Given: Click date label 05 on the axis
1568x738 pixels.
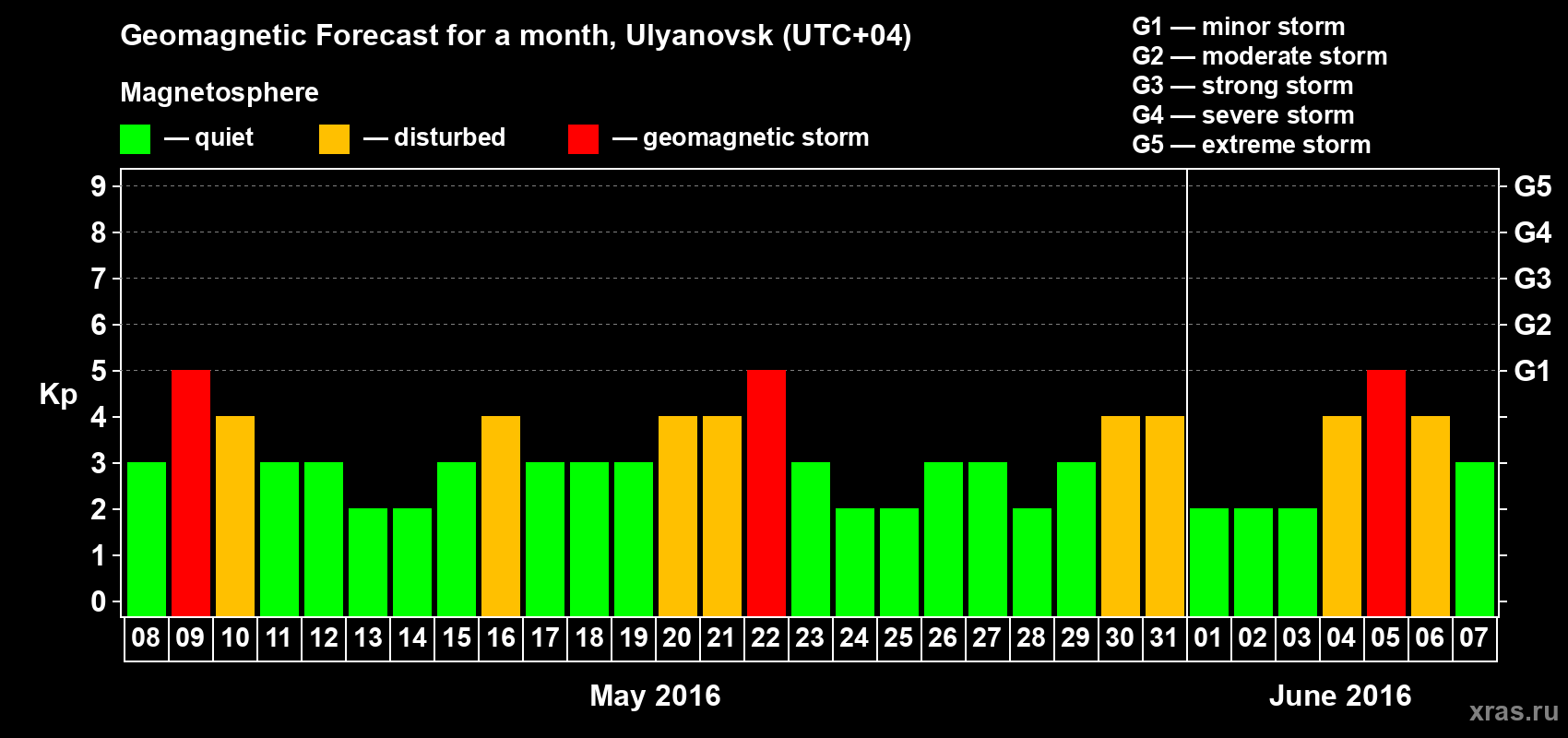Looking at the screenshot, I should [x=1385, y=637].
